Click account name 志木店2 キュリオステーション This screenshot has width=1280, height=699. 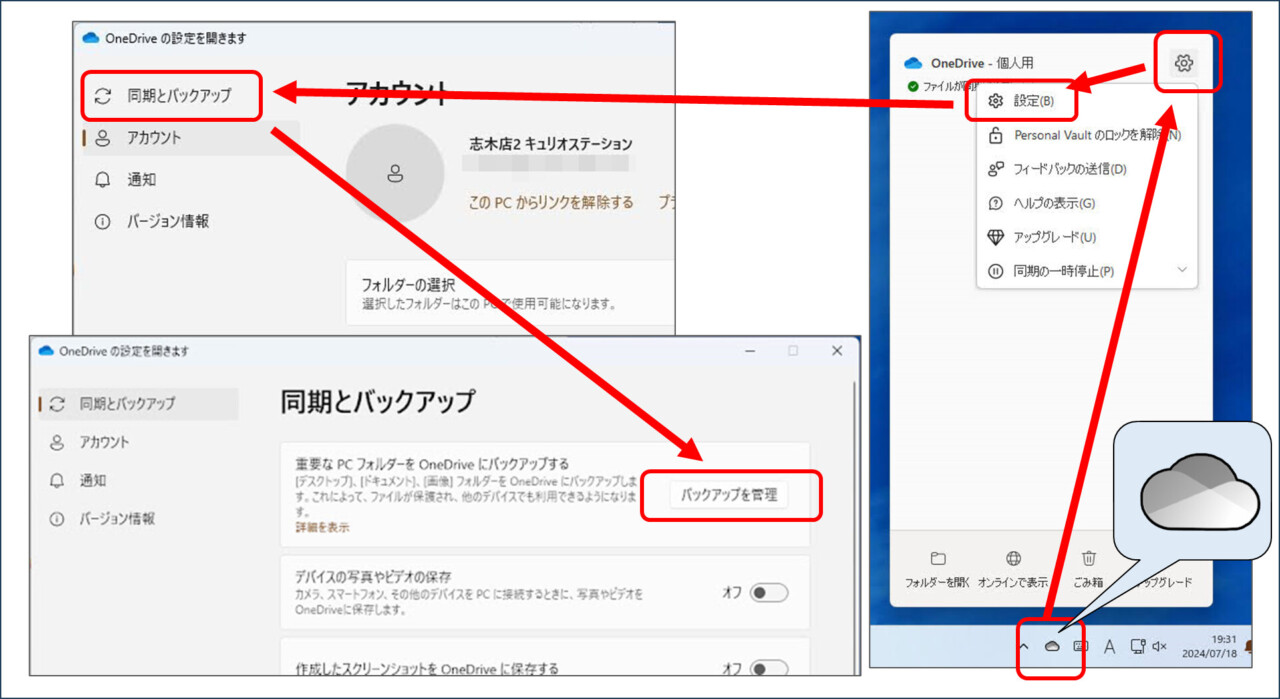[551, 144]
